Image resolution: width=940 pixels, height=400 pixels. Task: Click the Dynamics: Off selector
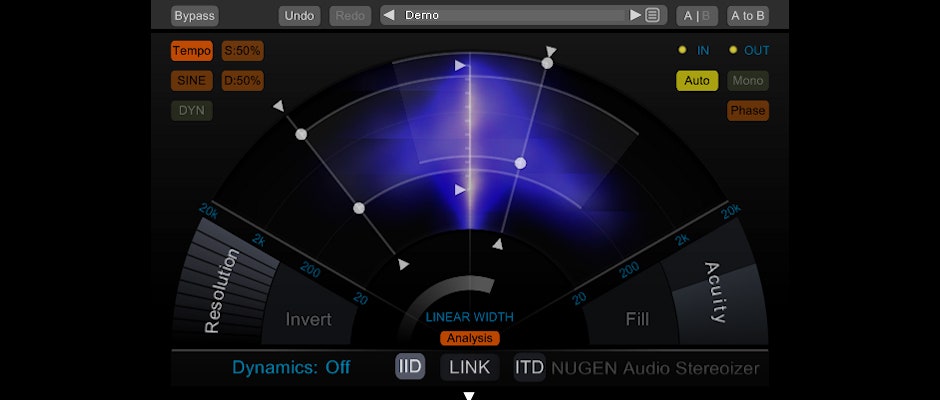(x=291, y=367)
